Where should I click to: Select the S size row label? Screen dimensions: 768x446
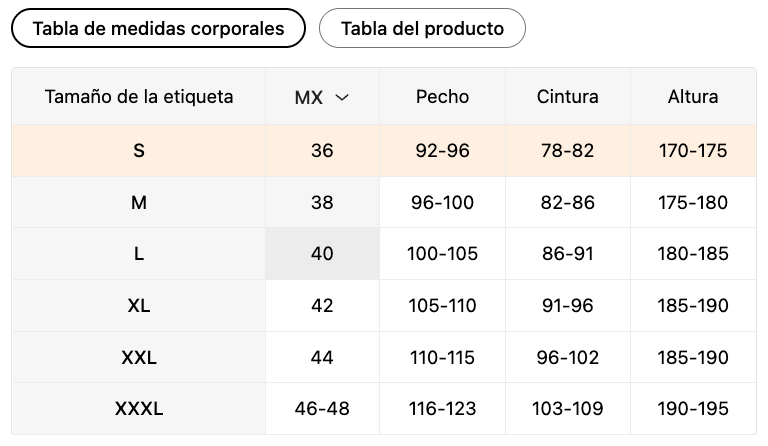pyautogui.click(x=139, y=151)
